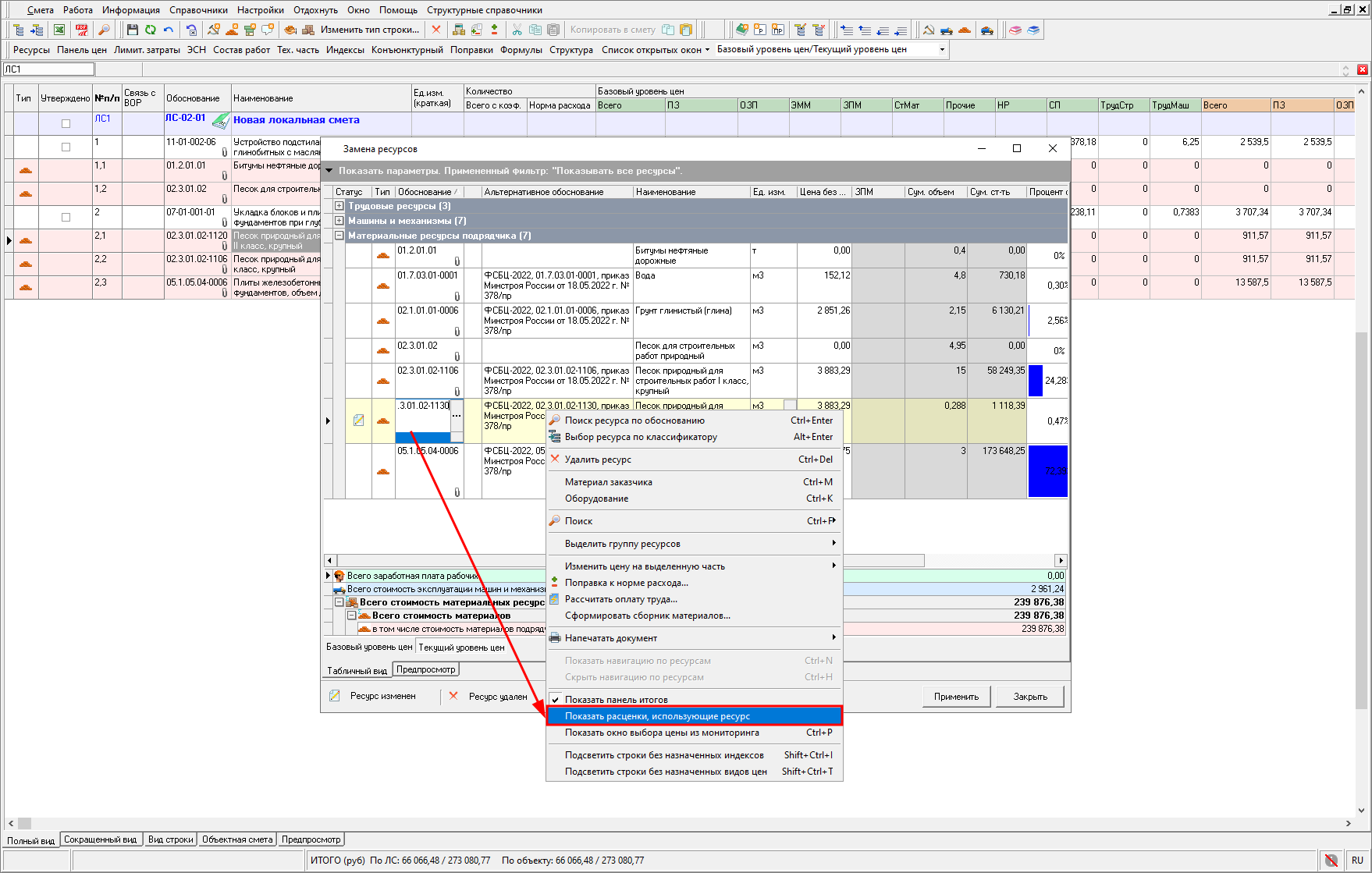Click the Excel export icon in toolbar
Screen dimensions: 1372x873
click(x=59, y=30)
